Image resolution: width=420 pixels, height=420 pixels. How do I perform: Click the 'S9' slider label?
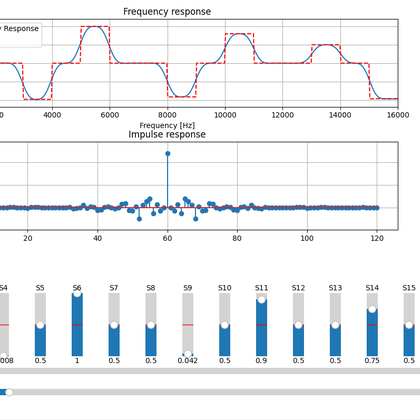[x=188, y=288]
